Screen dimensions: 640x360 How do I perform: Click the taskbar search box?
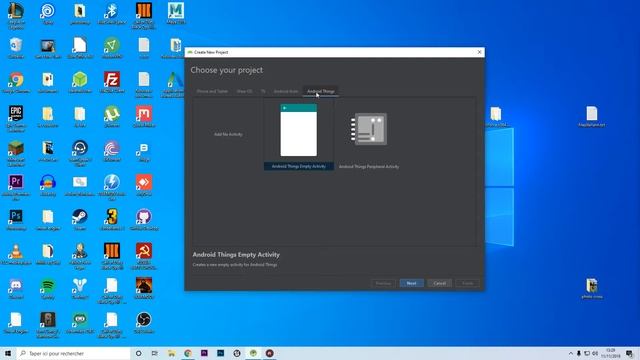pos(73,353)
